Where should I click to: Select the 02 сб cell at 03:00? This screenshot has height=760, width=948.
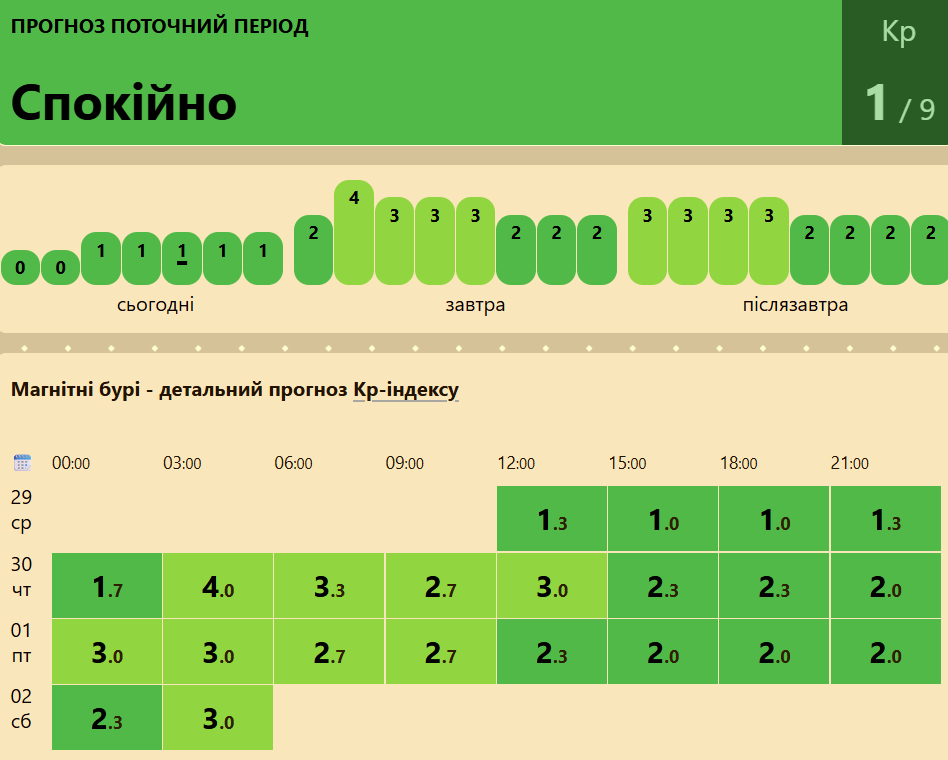(218, 718)
